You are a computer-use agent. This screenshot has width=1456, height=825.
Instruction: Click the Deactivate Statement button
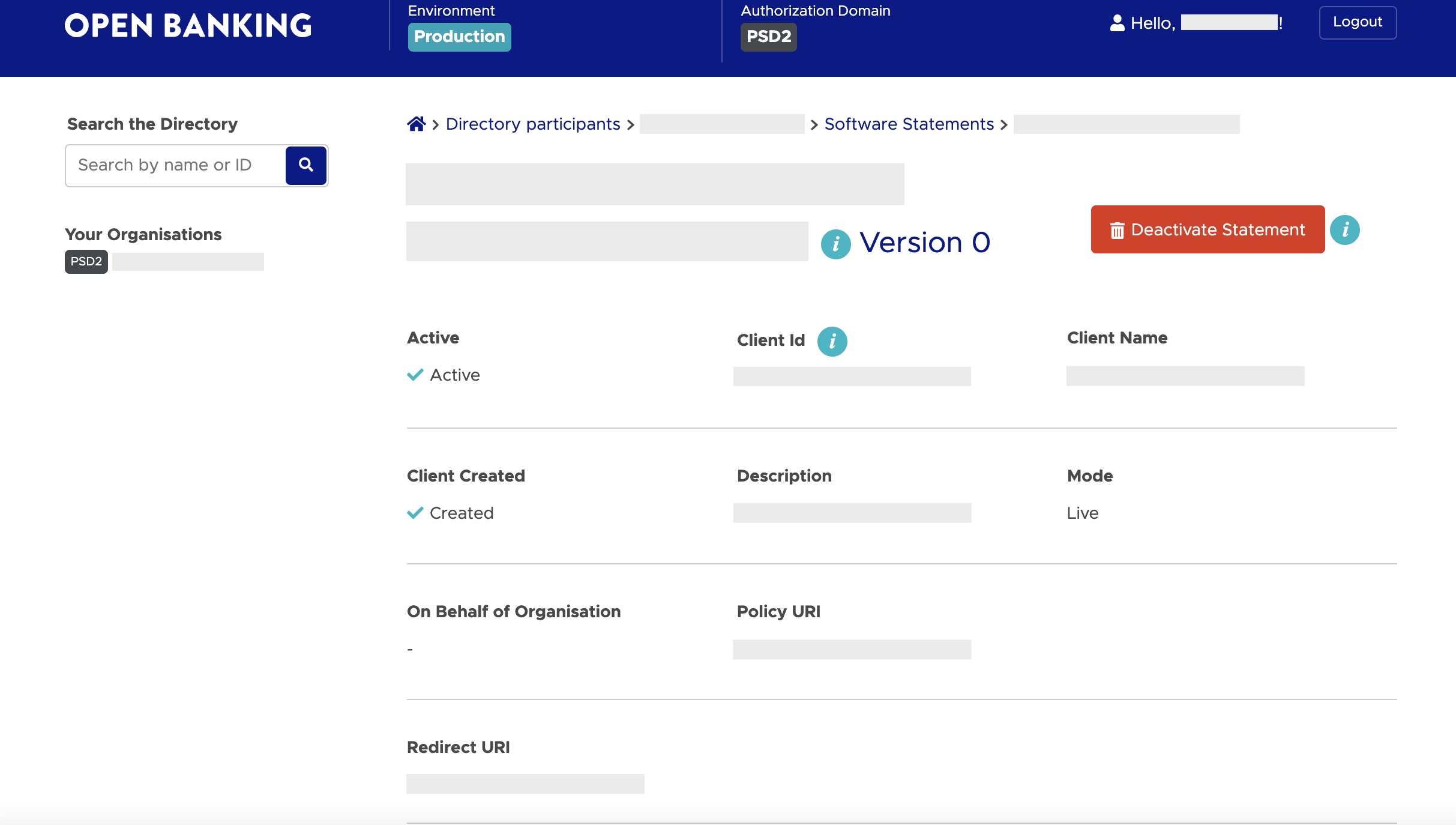(x=1207, y=230)
